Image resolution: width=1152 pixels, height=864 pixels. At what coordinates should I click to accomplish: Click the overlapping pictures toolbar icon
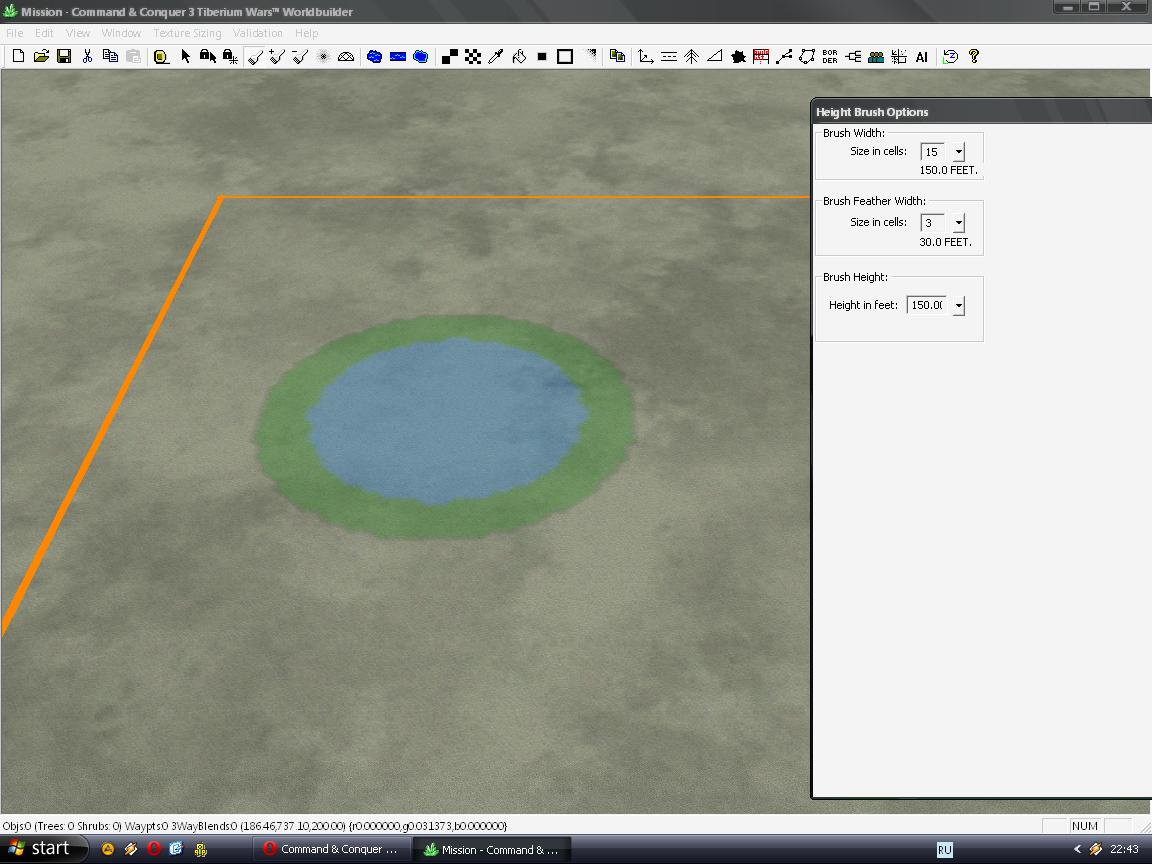618,57
